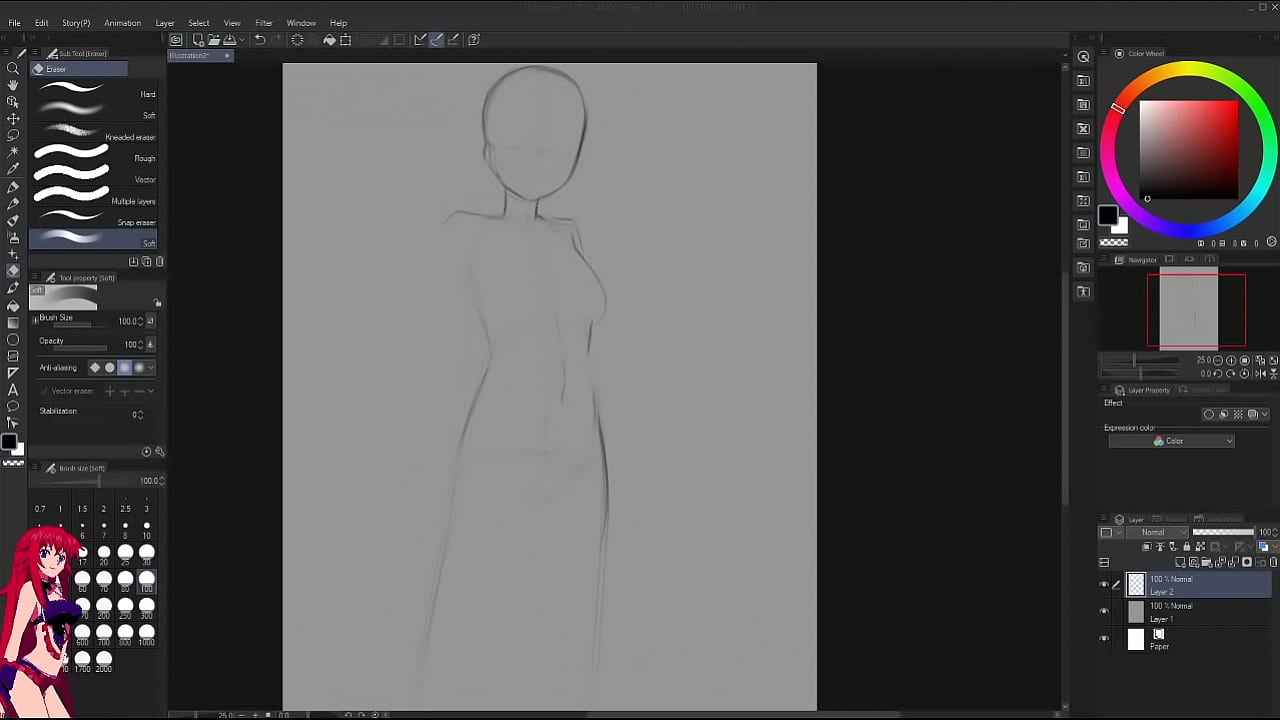The width and height of the screenshot is (1280, 720).
Task: Toggle visibility of Layer 1
Action: (1104, 612)
